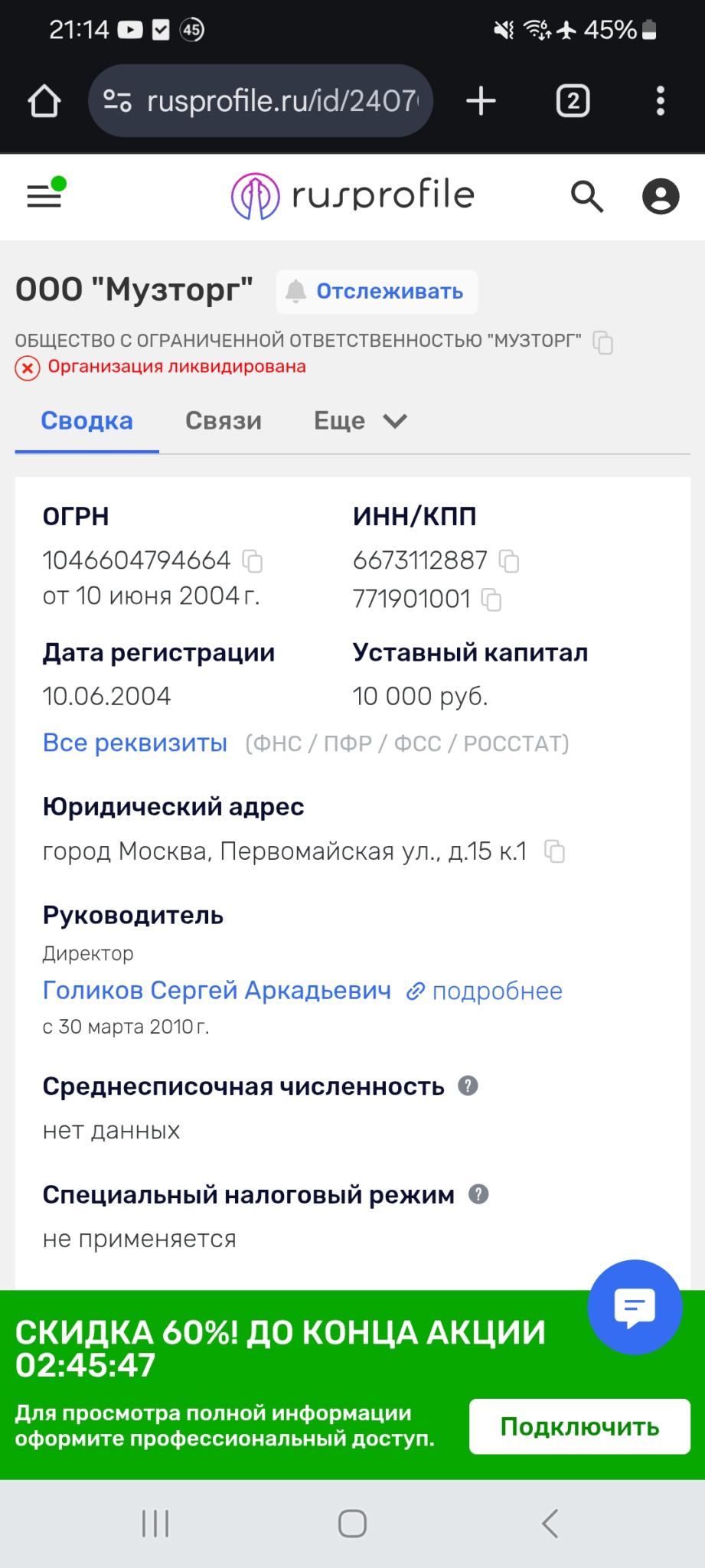The width and height of the screenshot is (705, 1568).
Task: Open the browser three-dot menu
Action: [660, 101]
